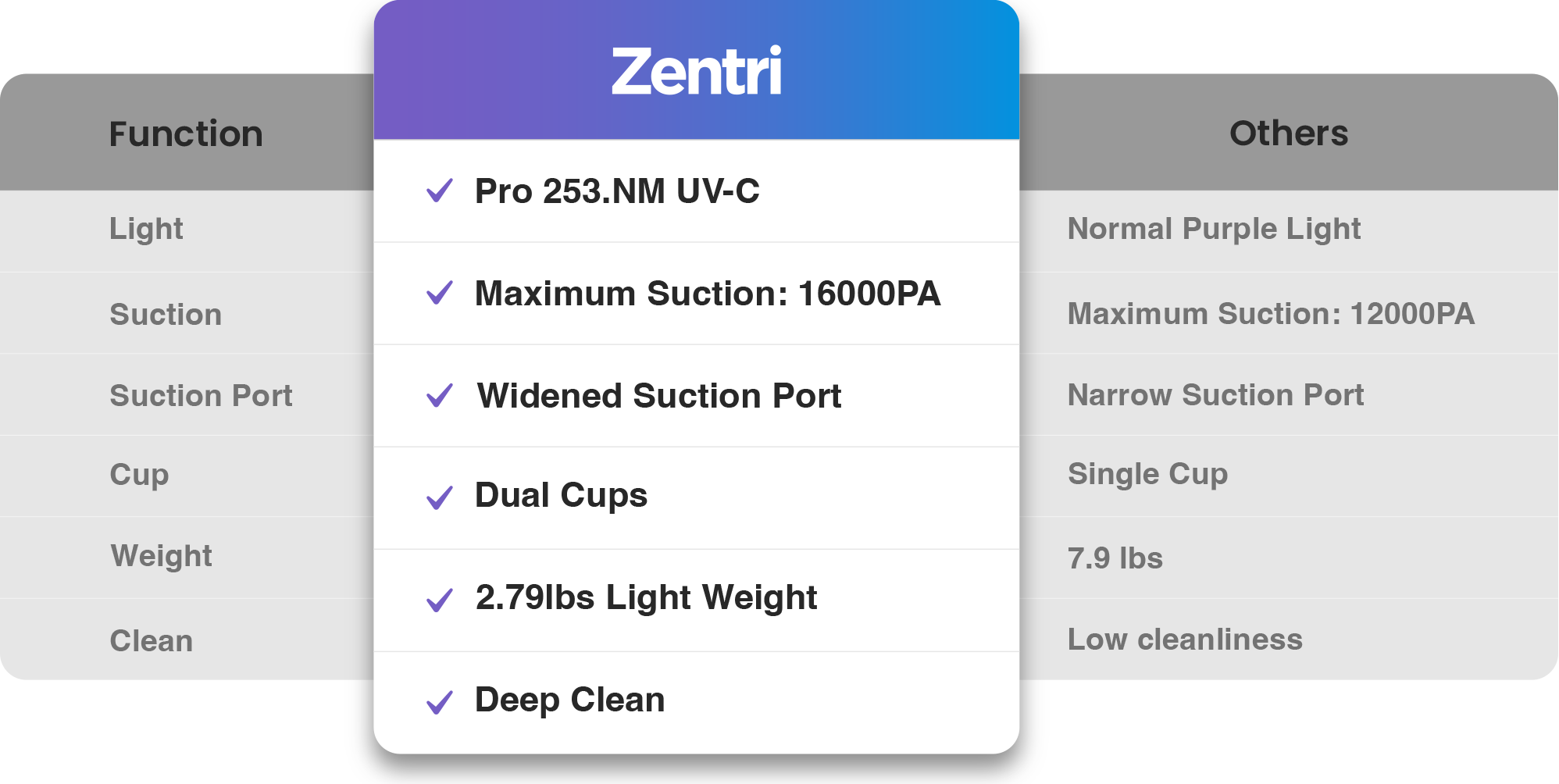
Task: Click the Maximum Suction: 16000PA feature text
Action: click(707, 294)
